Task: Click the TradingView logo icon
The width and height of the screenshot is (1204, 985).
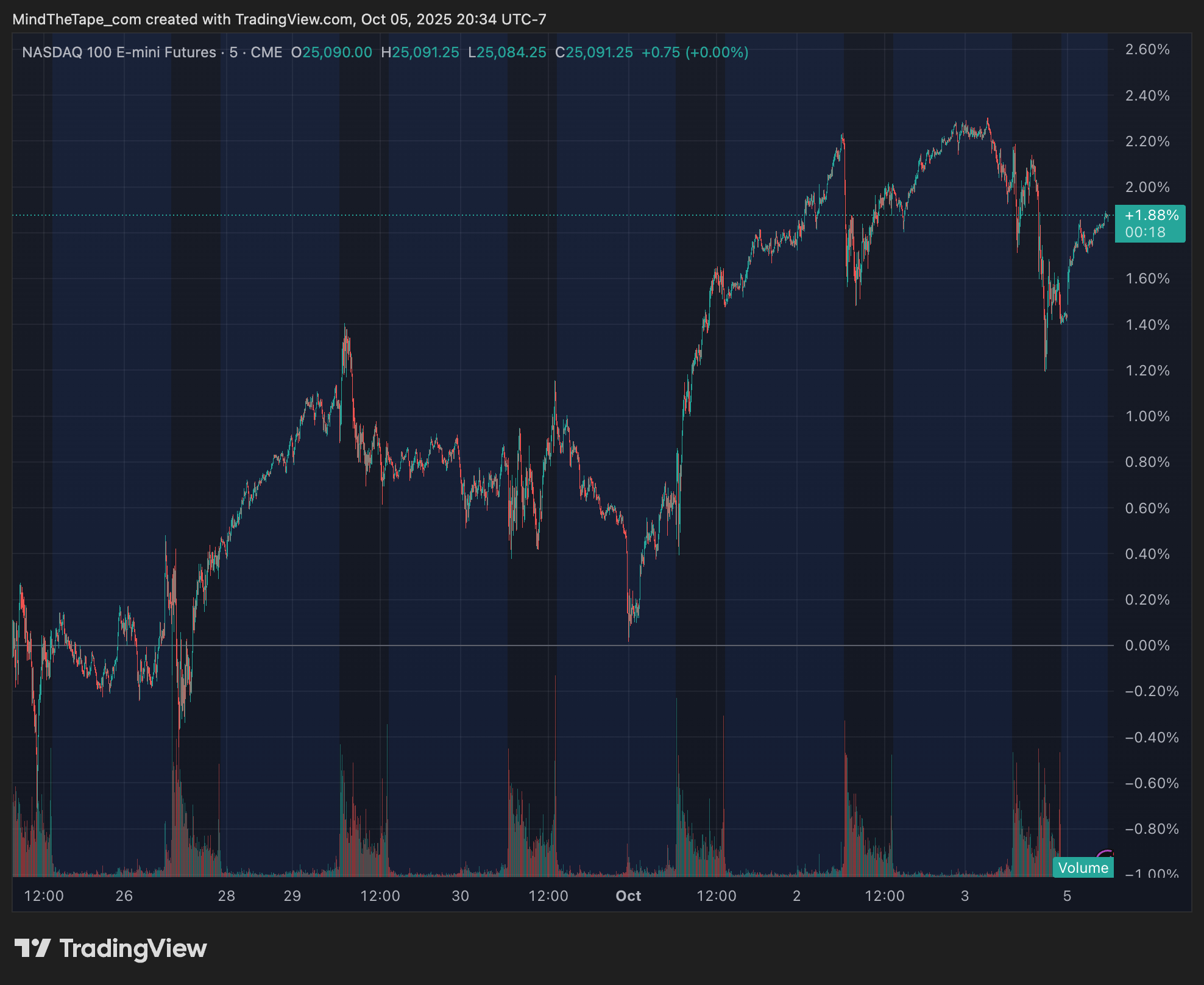Action: (x=32, y=948)
